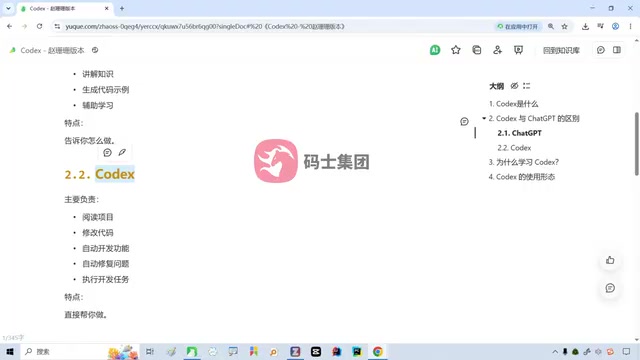
Task: Click the text 主要负责:
Action: click(81, 200)
